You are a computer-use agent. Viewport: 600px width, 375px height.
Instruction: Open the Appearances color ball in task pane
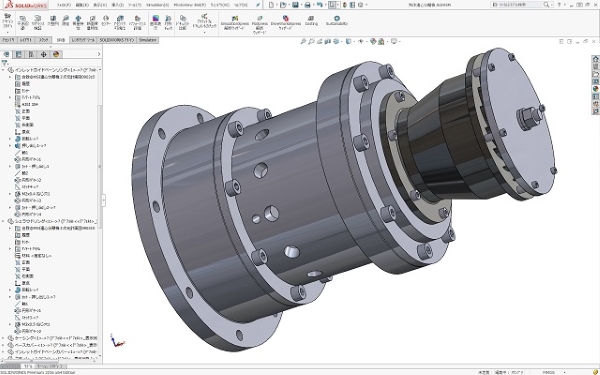595,89
